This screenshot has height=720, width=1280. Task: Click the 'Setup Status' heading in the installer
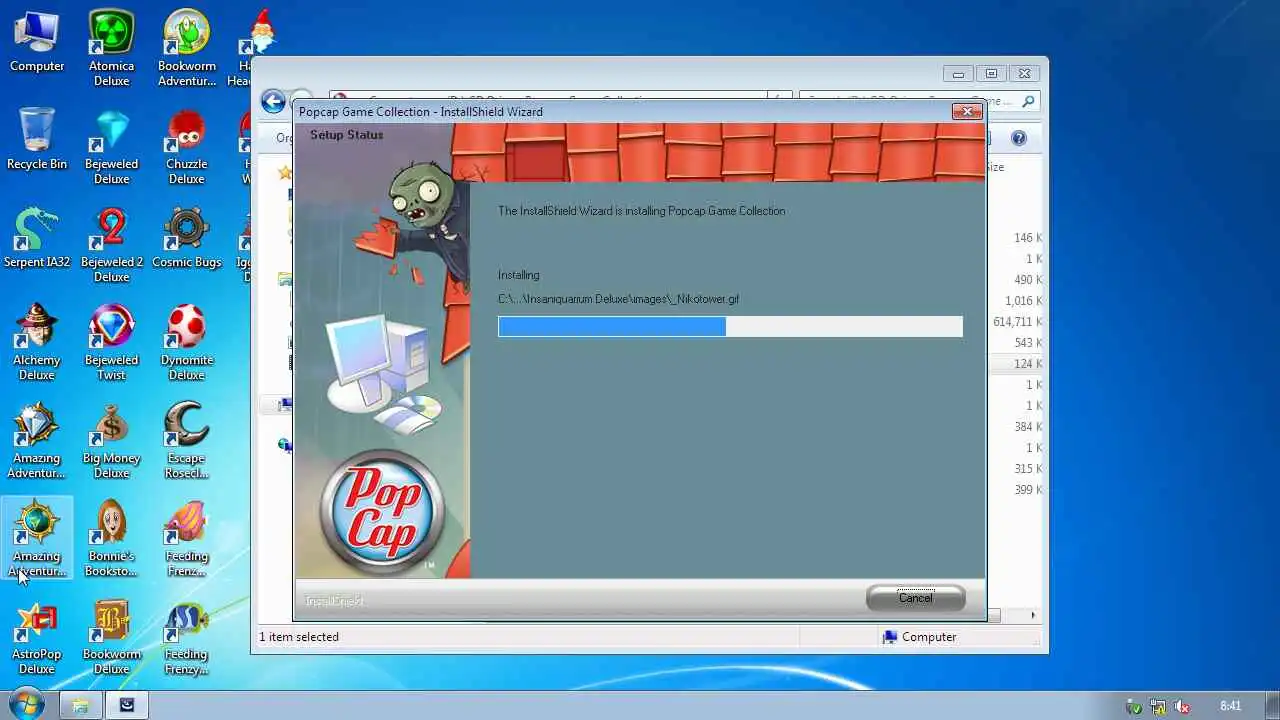(346, 135)
